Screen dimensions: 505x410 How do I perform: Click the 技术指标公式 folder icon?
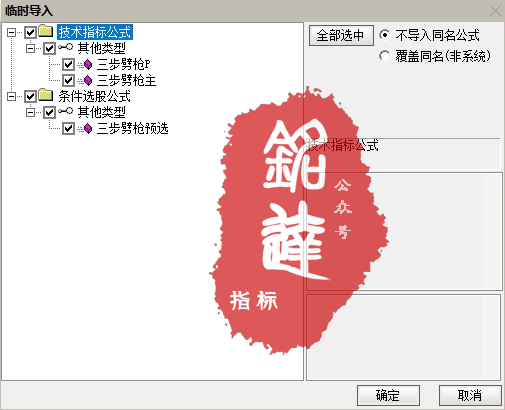click(46, 31)
